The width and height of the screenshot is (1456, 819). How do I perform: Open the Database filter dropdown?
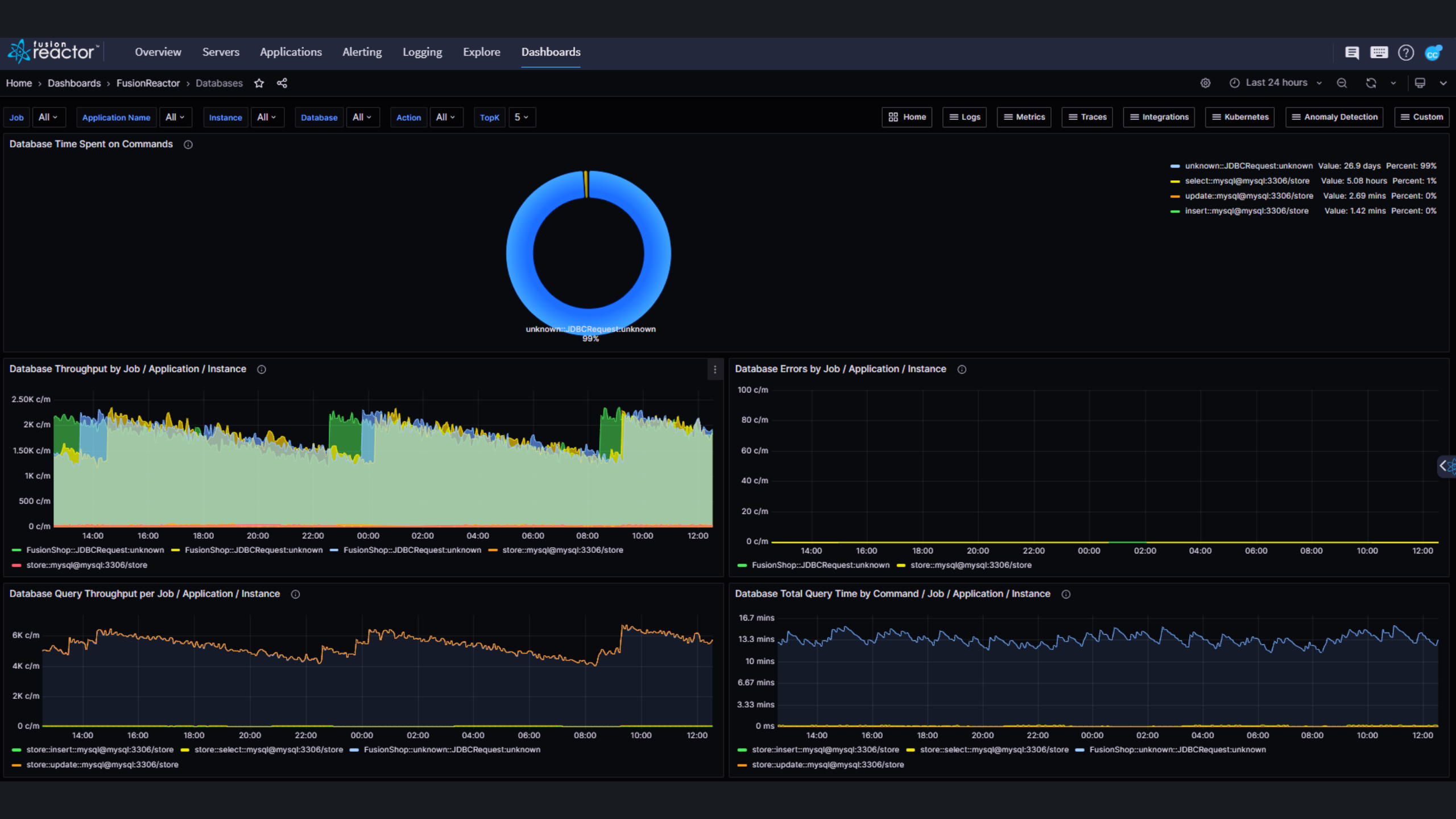pos(362,117)
